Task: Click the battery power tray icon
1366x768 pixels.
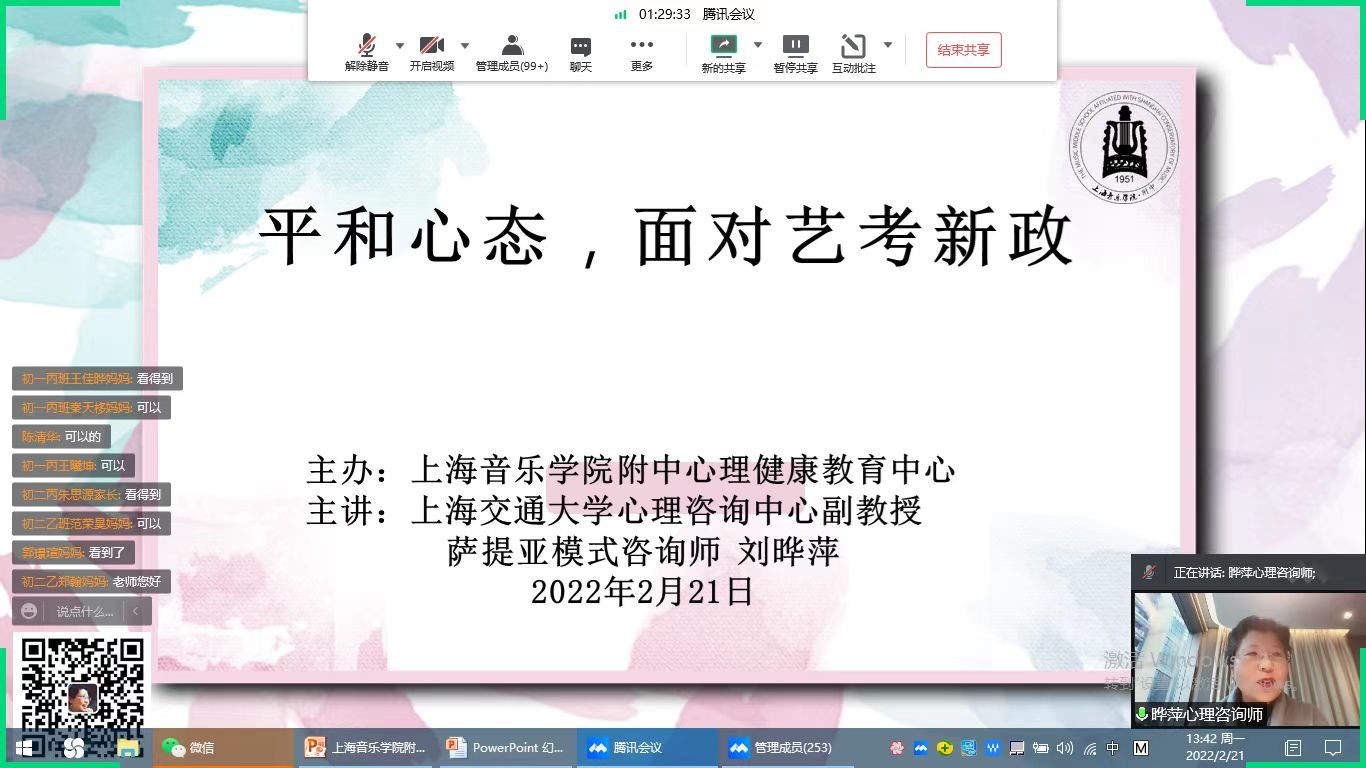Action: [x=1041, y=747]
